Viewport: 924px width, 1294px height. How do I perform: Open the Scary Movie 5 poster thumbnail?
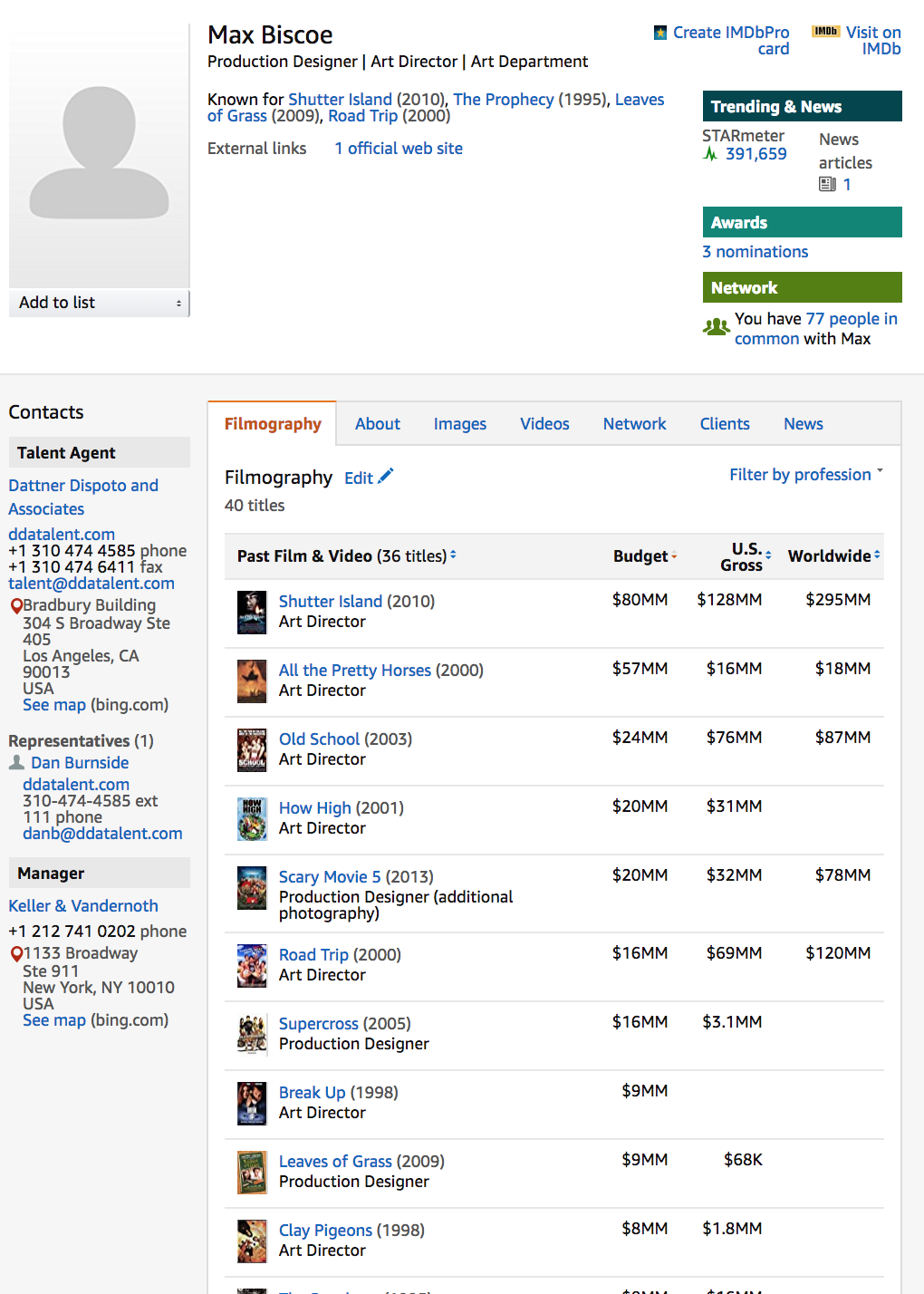252,888
